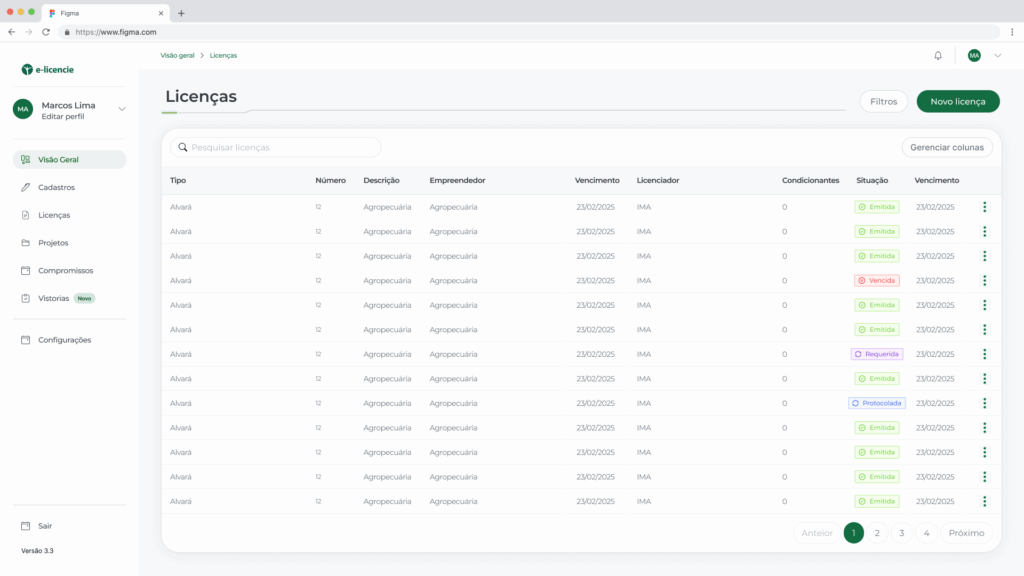Image resolution: width=1024 pixels, height=576 pixels.
Task: Reload the page with the browser refresh button
Action: tap(46, 32)
